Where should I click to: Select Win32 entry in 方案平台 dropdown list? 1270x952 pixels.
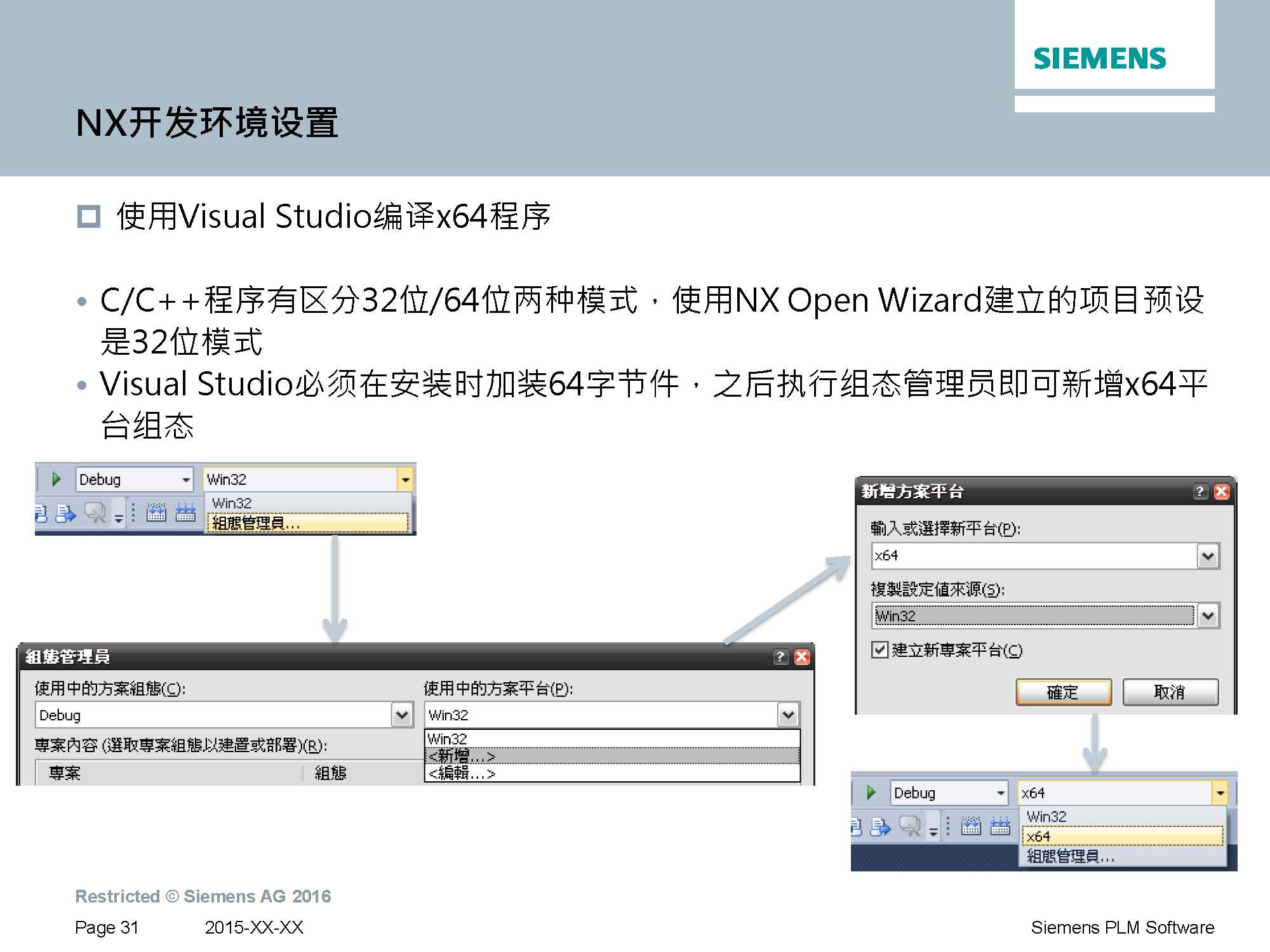[612, 739]
